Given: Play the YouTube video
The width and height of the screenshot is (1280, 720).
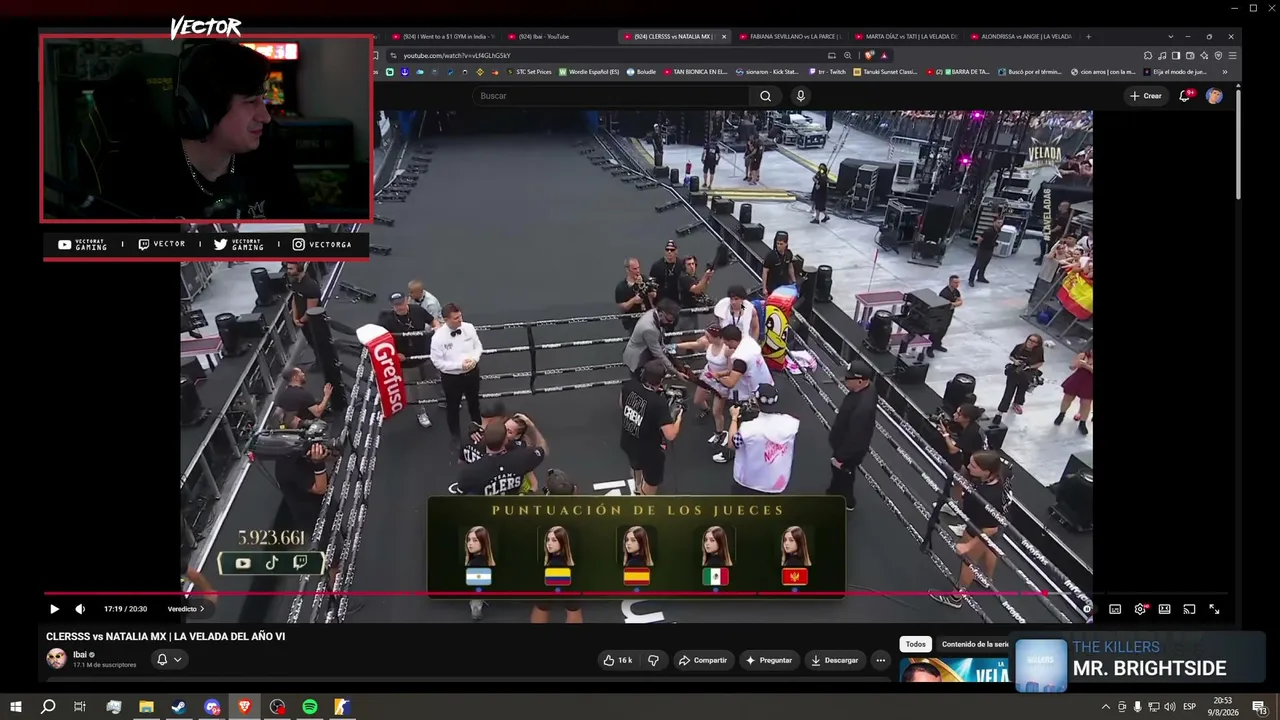Looking at the screenshot, I should 54,609.
